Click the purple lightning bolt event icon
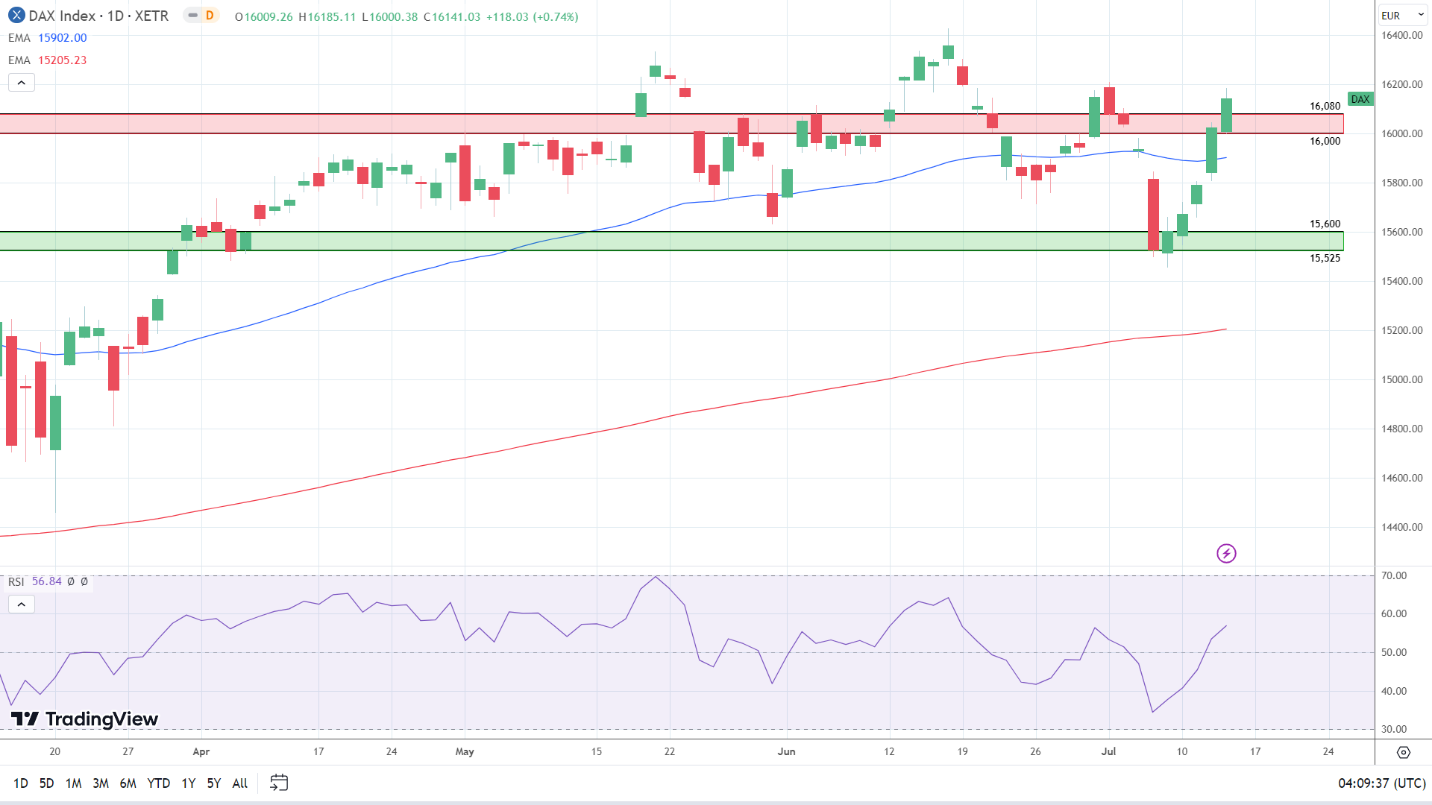This screenshot has height=805, width=1432. click(1227, 553)
